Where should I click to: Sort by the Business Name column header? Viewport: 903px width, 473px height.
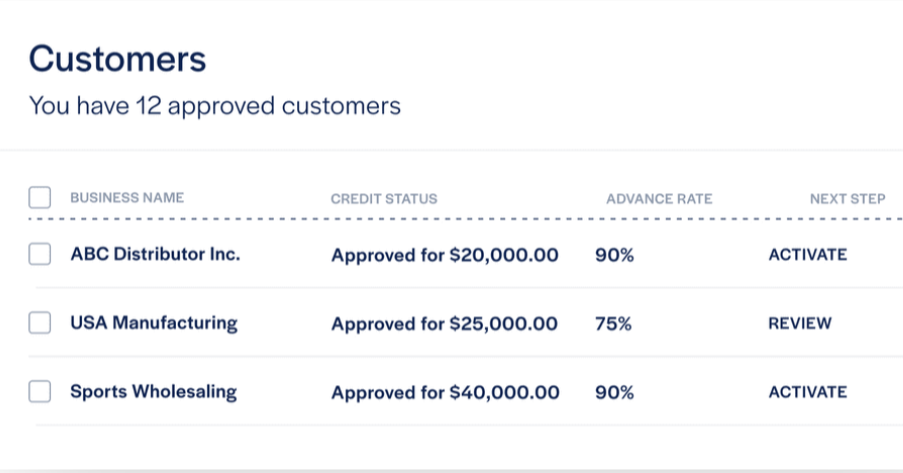click(x=127, y=198)
